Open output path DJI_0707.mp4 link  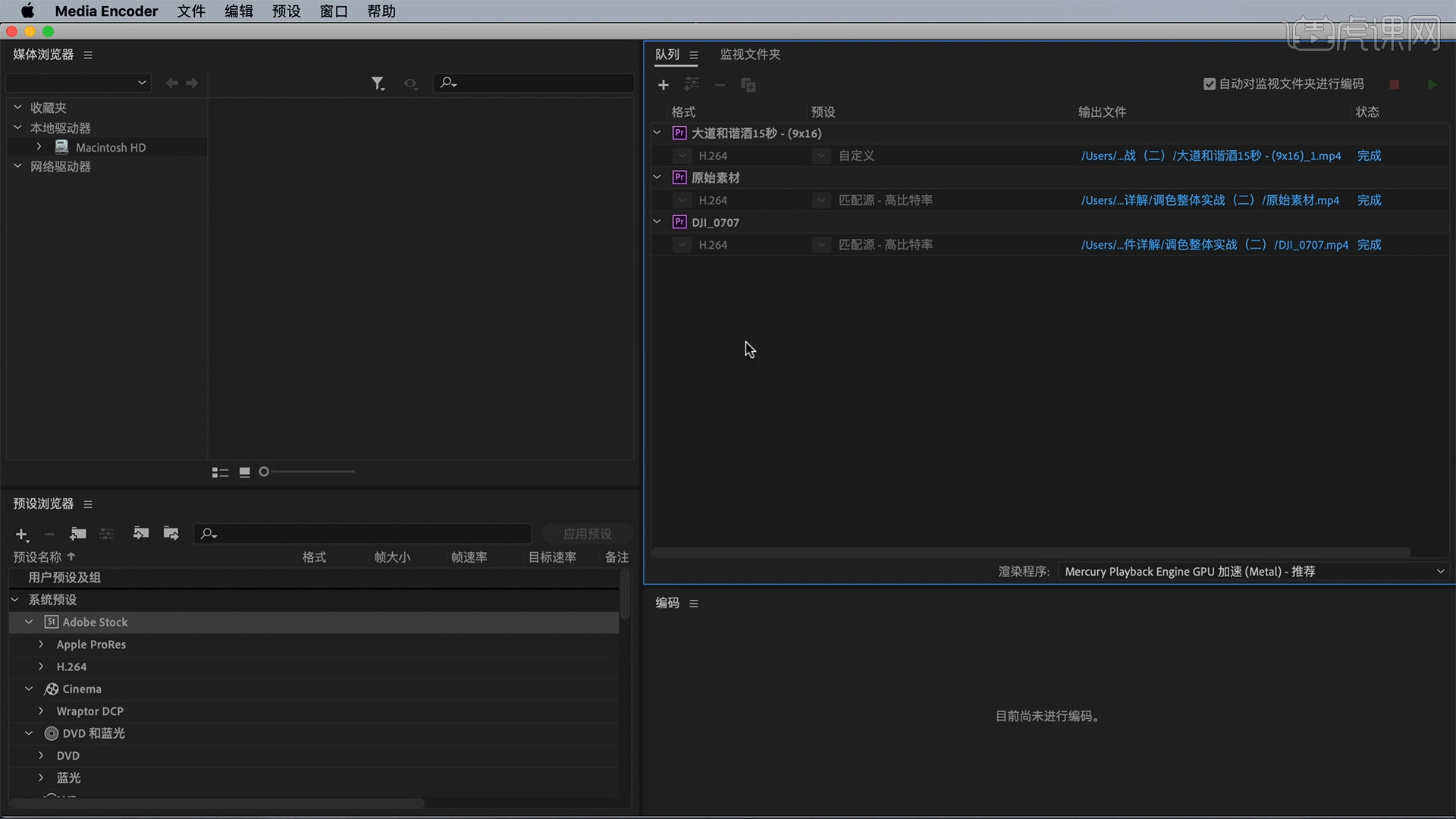[1215, 245]
